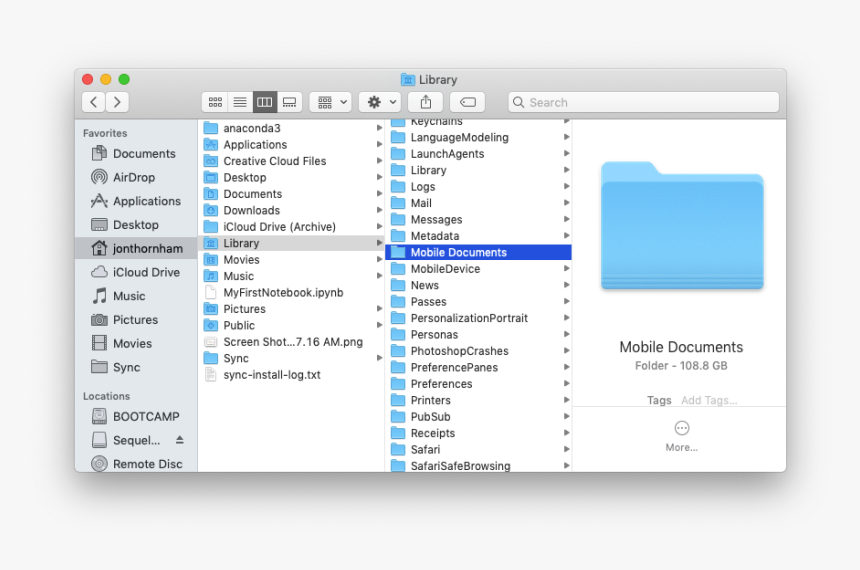Select the News folder
The image size is (860, 570).
(x=478, y=285)
